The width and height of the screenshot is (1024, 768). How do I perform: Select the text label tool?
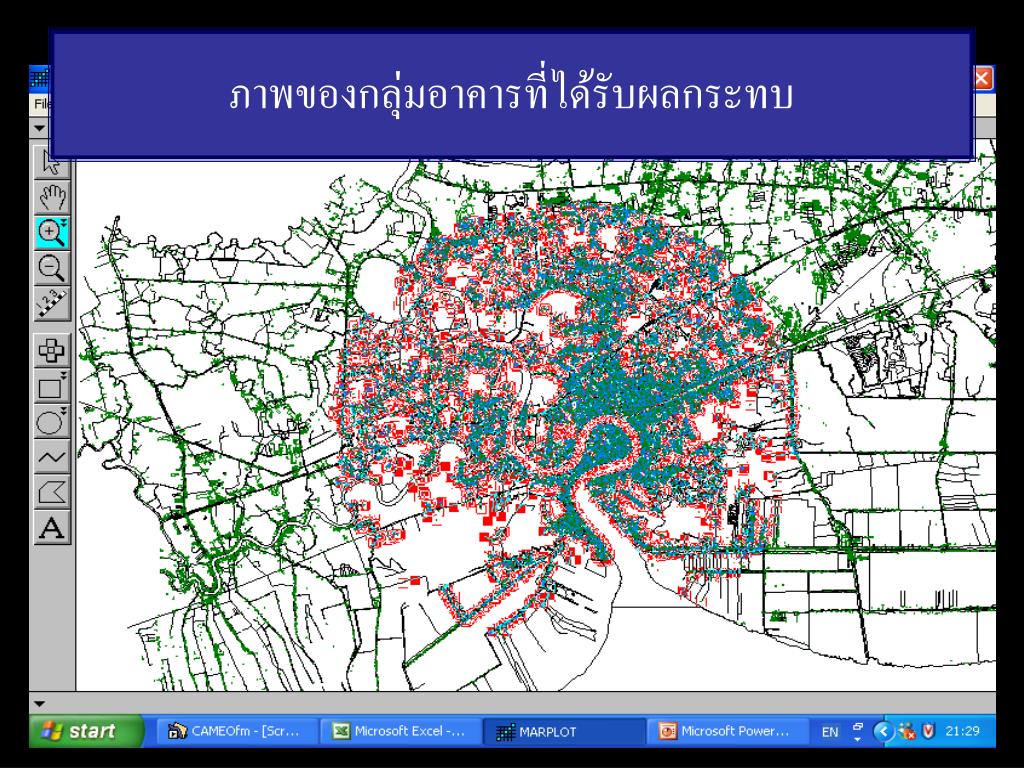tap(52, 528)
